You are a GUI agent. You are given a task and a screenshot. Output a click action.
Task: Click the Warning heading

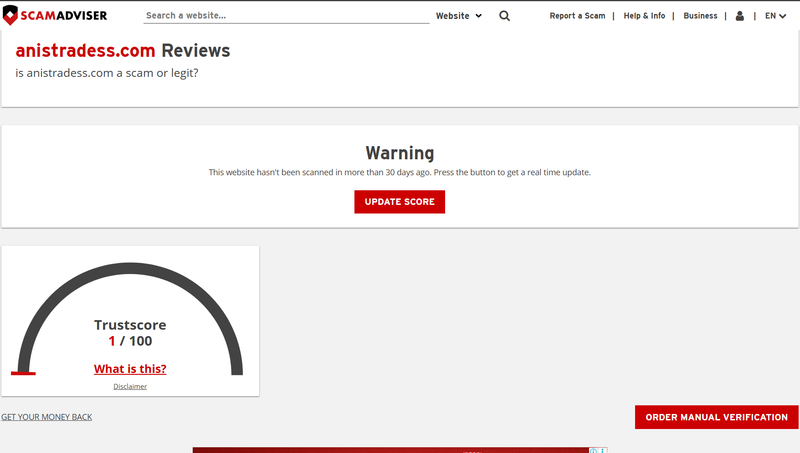[399, 153]
